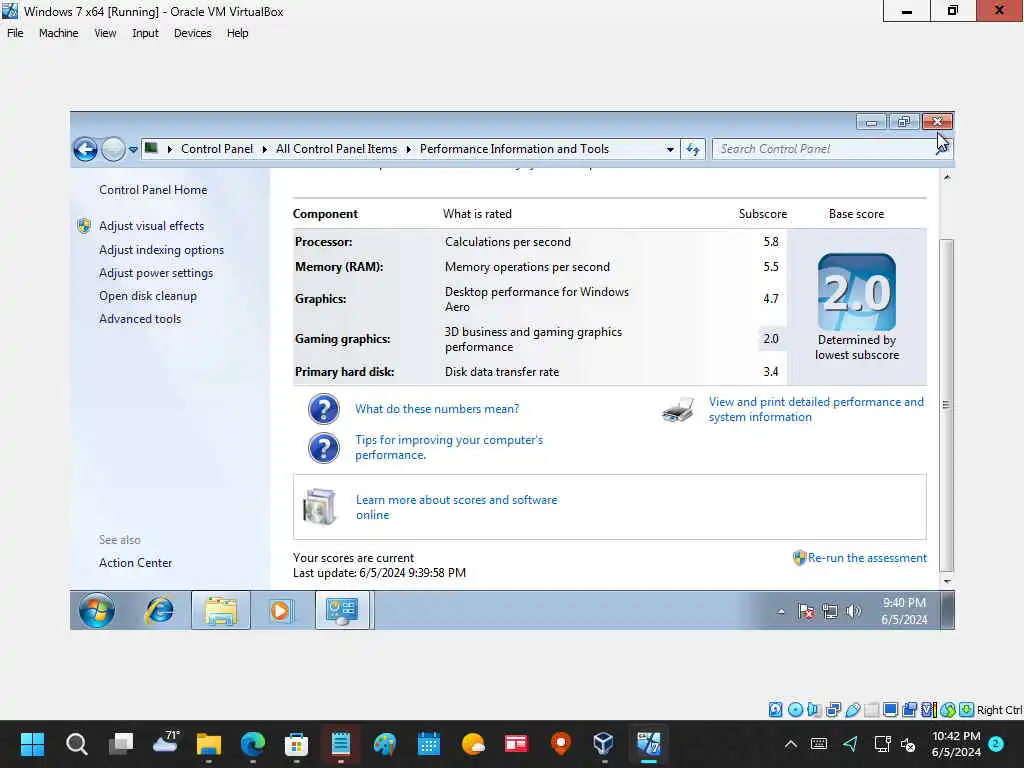Screen dimensions: 1024x768
Task: Open VirtualBox Help menu
Action: tap(238, 33)
